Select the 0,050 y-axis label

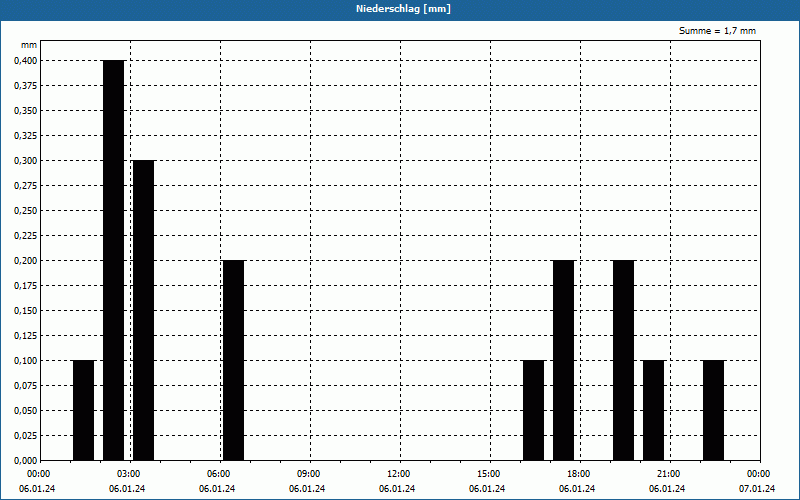pos(26,411)
